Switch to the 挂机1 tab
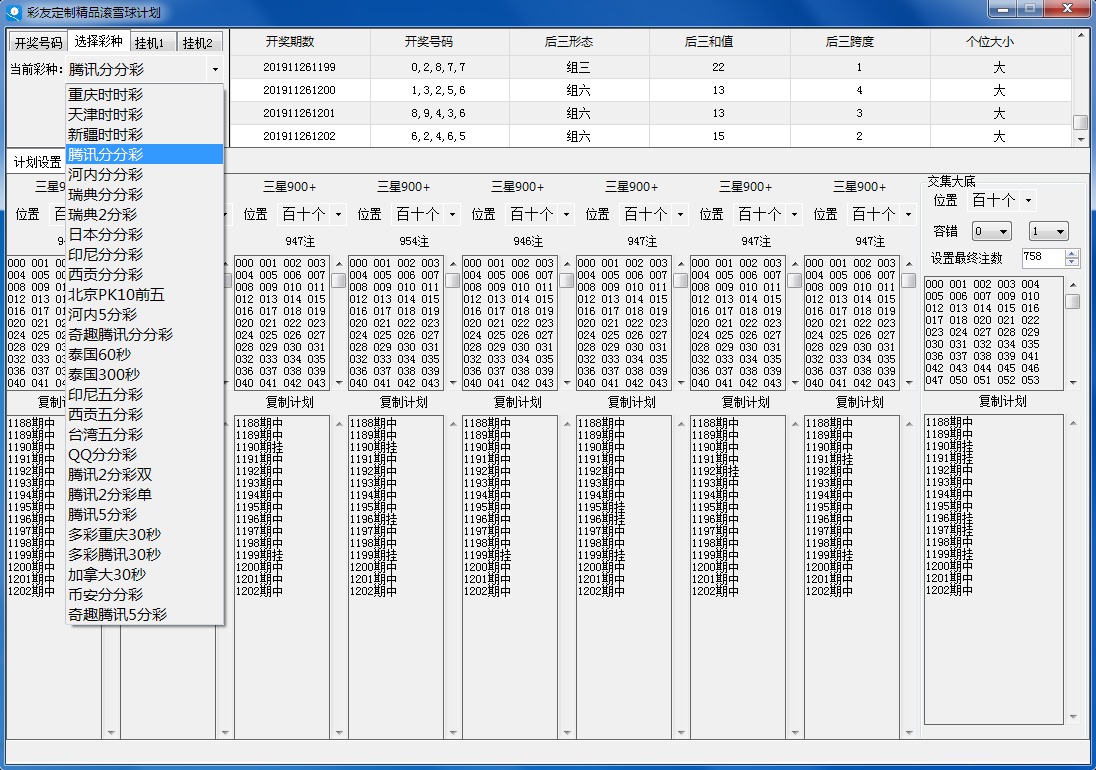 [149, 43]
